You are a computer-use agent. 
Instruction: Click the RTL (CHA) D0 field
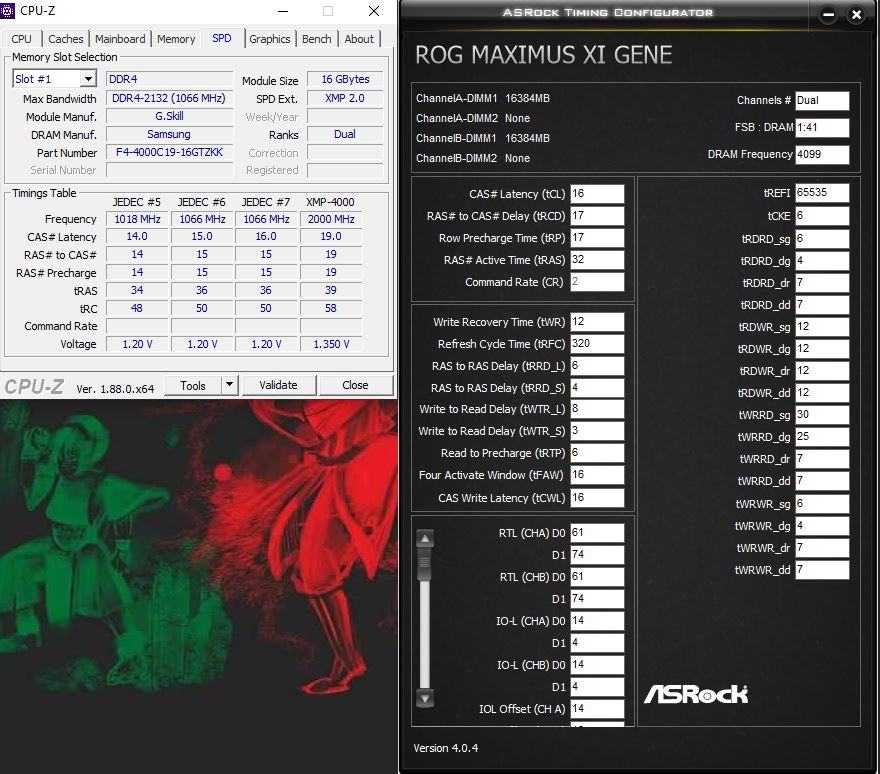click(x=597, y=533)
